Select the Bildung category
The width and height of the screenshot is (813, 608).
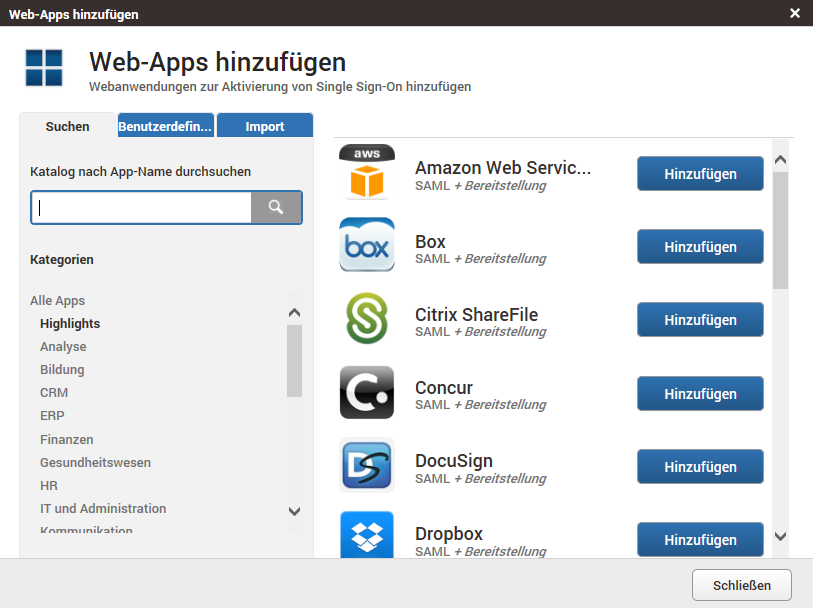(x=62, y=370)
